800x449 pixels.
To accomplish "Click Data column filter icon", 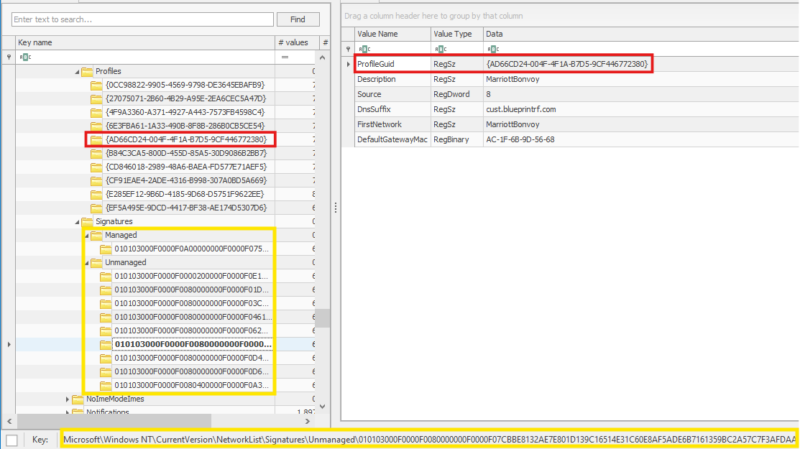I will click(x=490, y=47).
